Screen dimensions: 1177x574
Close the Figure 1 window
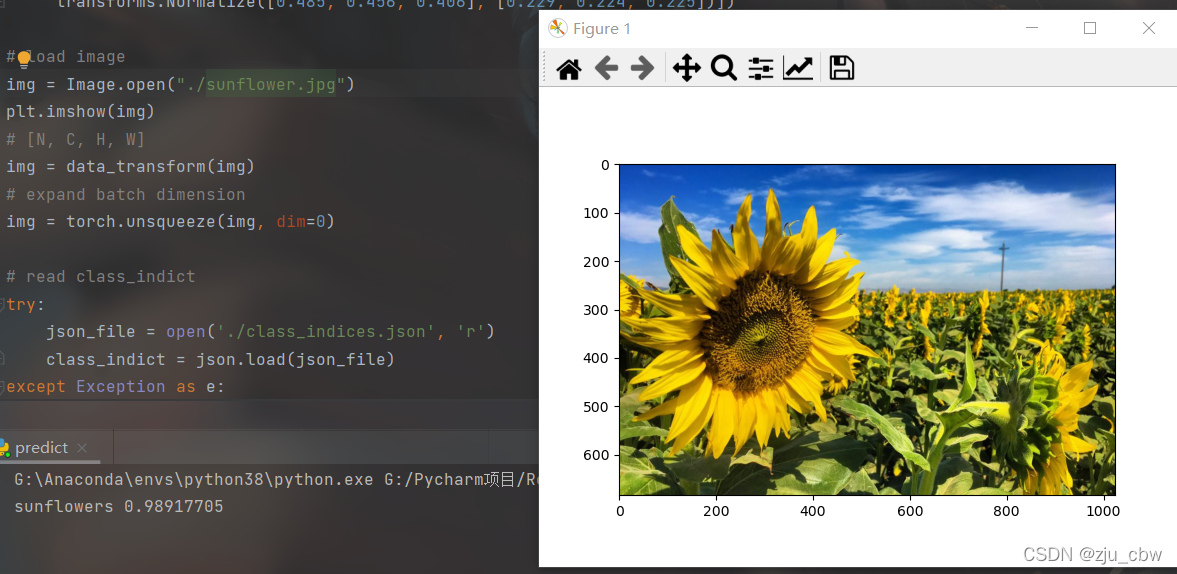[x=1148, y=29]
